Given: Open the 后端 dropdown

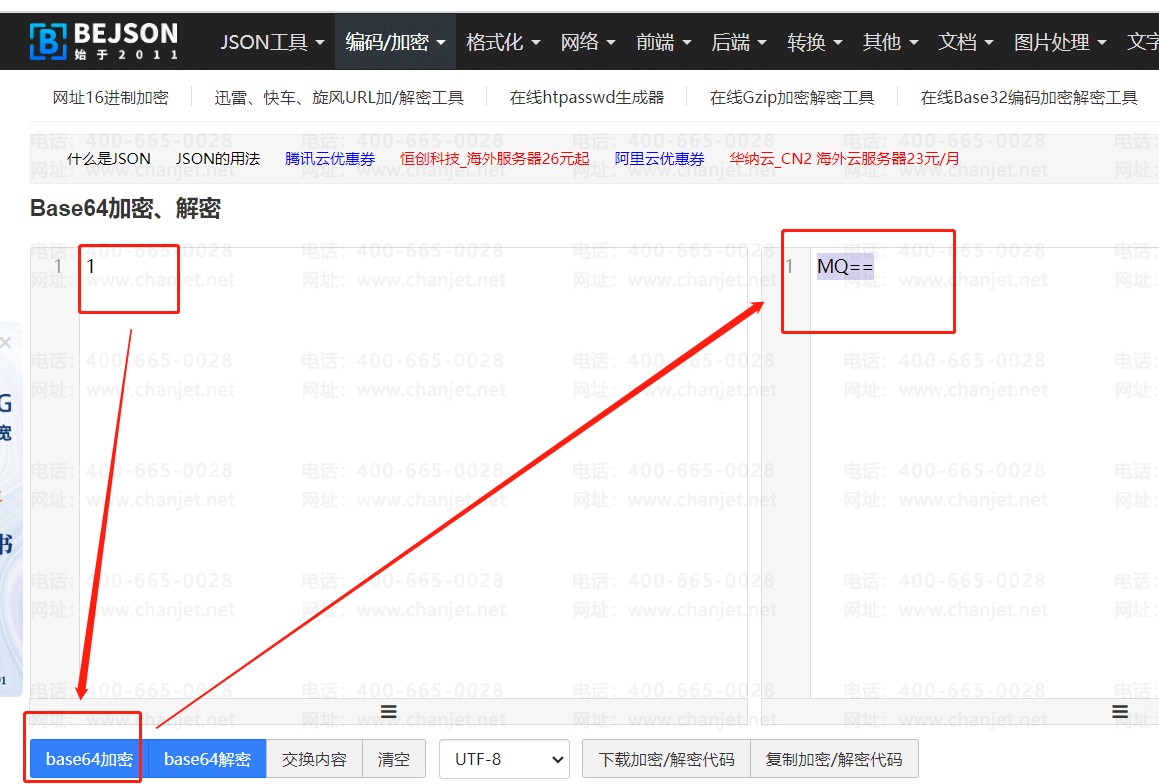Looking at the screenshot, I should click(738, 42).
